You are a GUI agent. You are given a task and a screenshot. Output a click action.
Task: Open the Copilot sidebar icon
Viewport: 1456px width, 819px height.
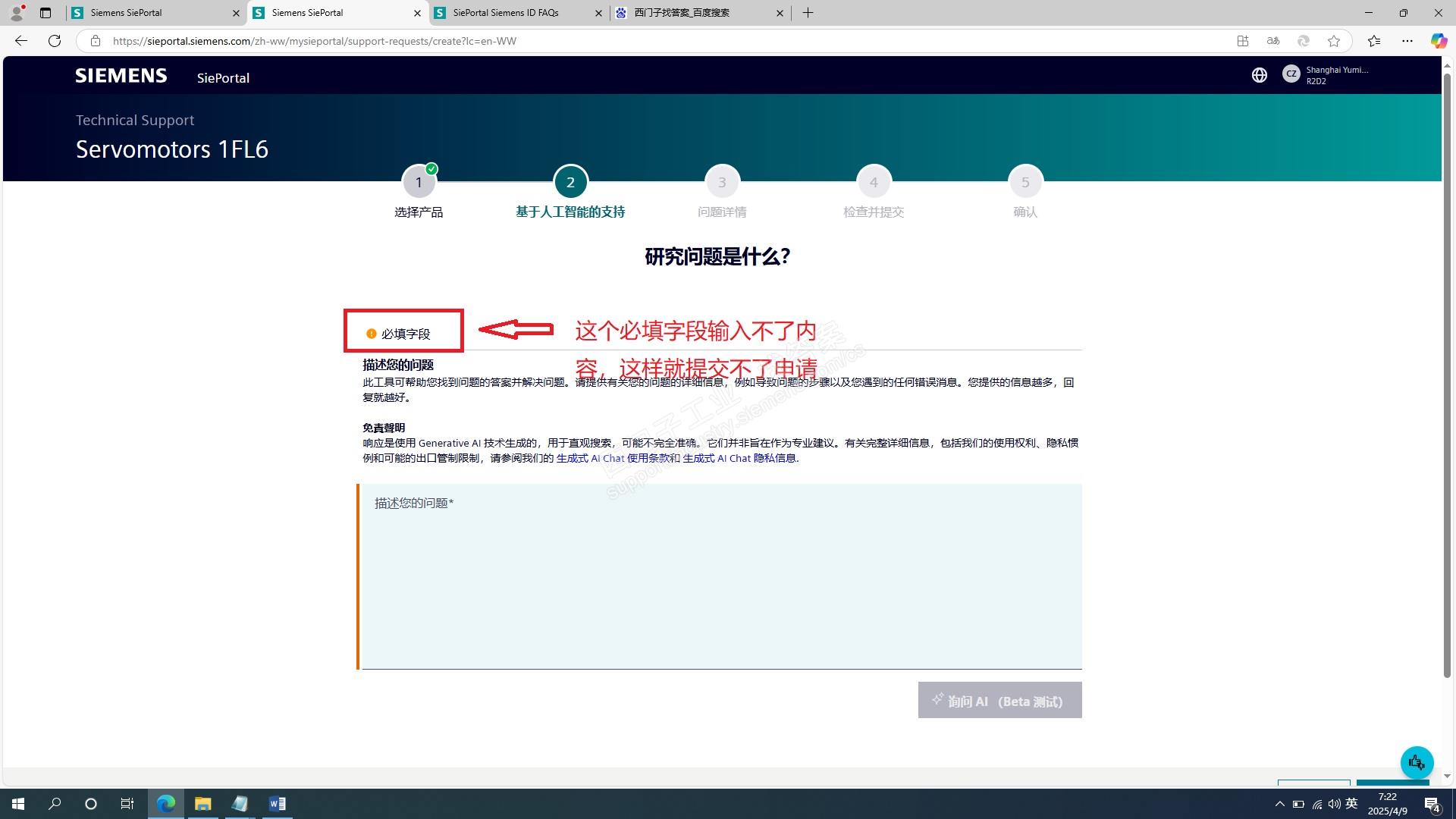click(1438, 41)
